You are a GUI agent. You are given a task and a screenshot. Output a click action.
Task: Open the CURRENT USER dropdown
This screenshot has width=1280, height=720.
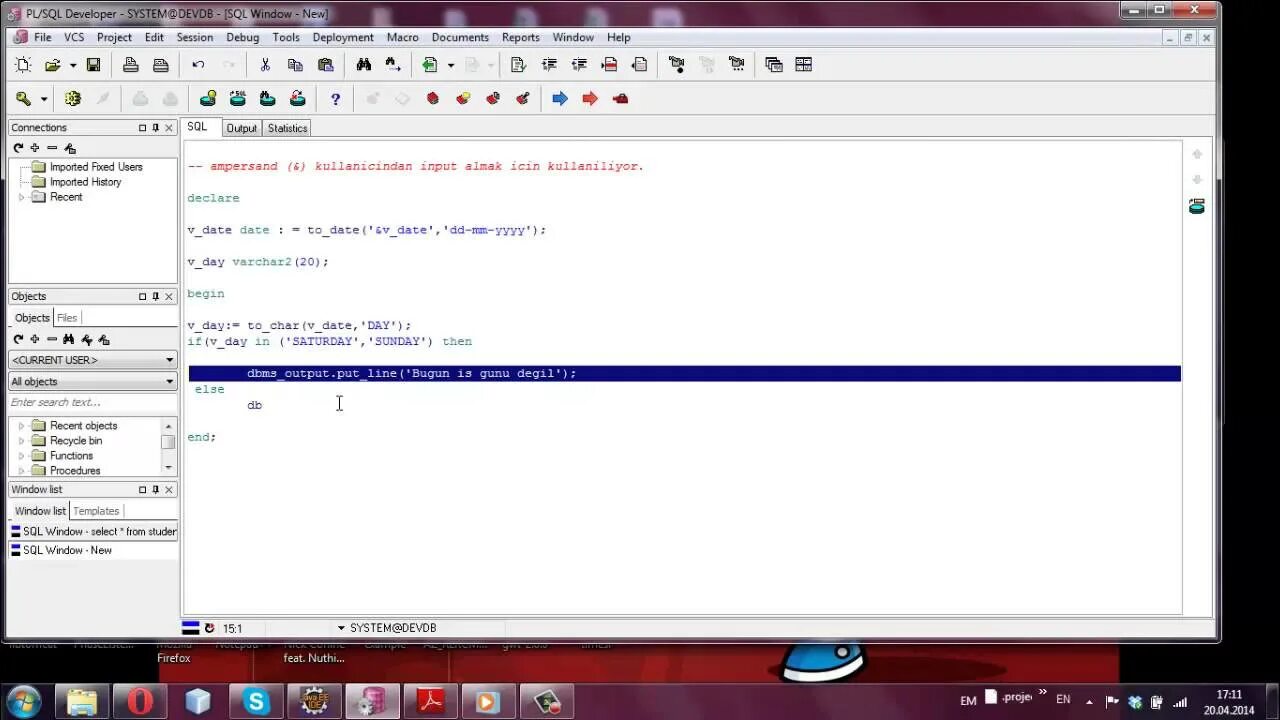tap(170, 360)
